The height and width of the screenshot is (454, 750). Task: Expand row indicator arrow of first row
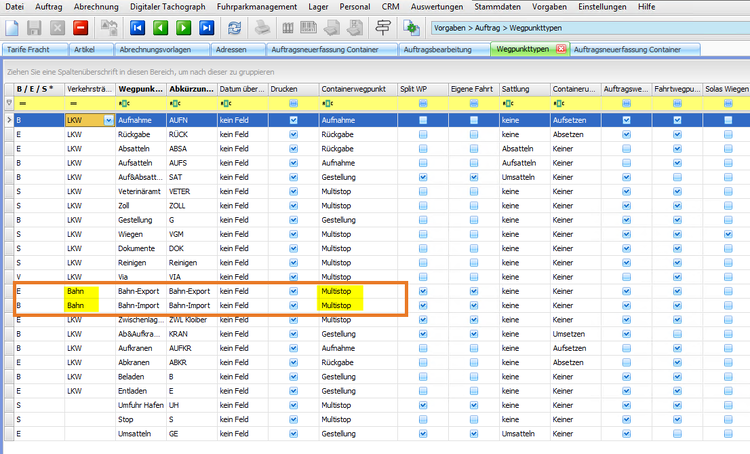point(8,120)
